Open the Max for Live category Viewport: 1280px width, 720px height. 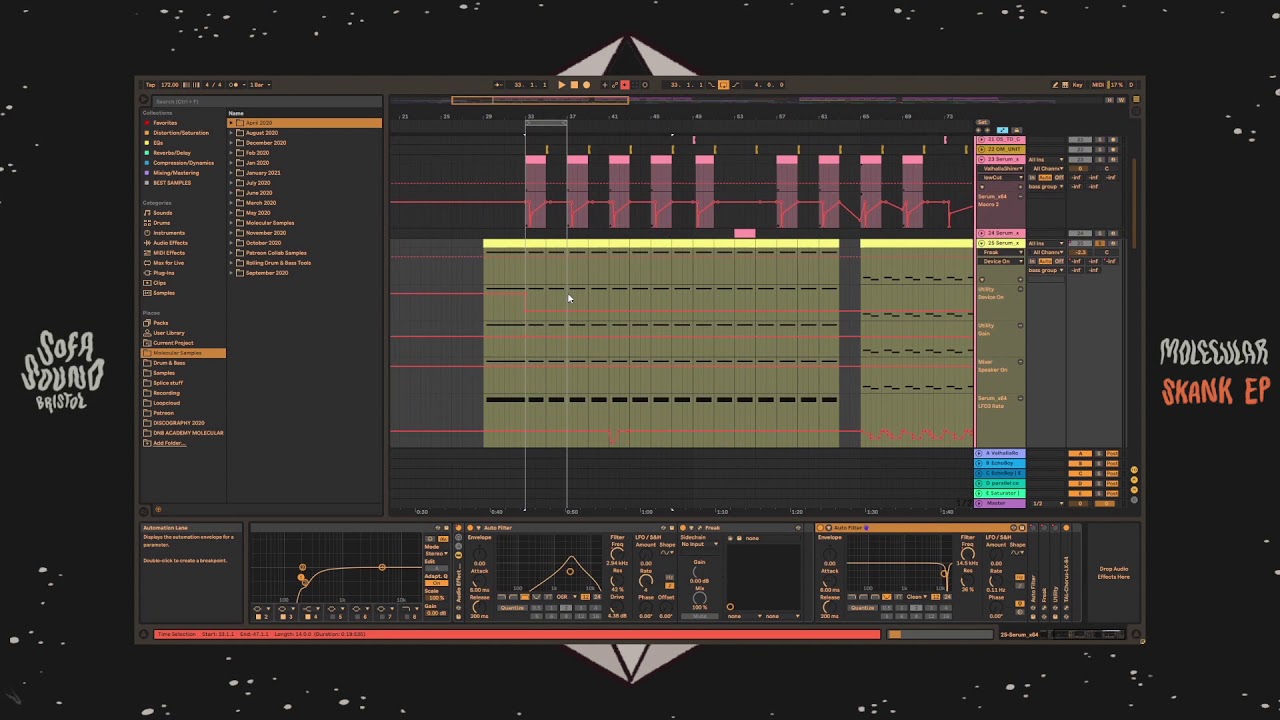(168, 263)
